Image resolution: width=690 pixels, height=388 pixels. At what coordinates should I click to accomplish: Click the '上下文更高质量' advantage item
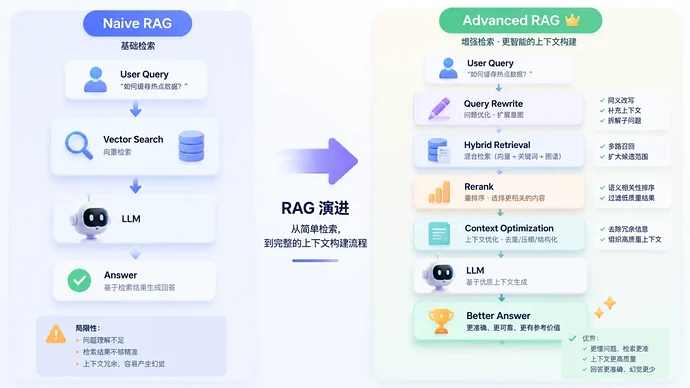point(613,359)
